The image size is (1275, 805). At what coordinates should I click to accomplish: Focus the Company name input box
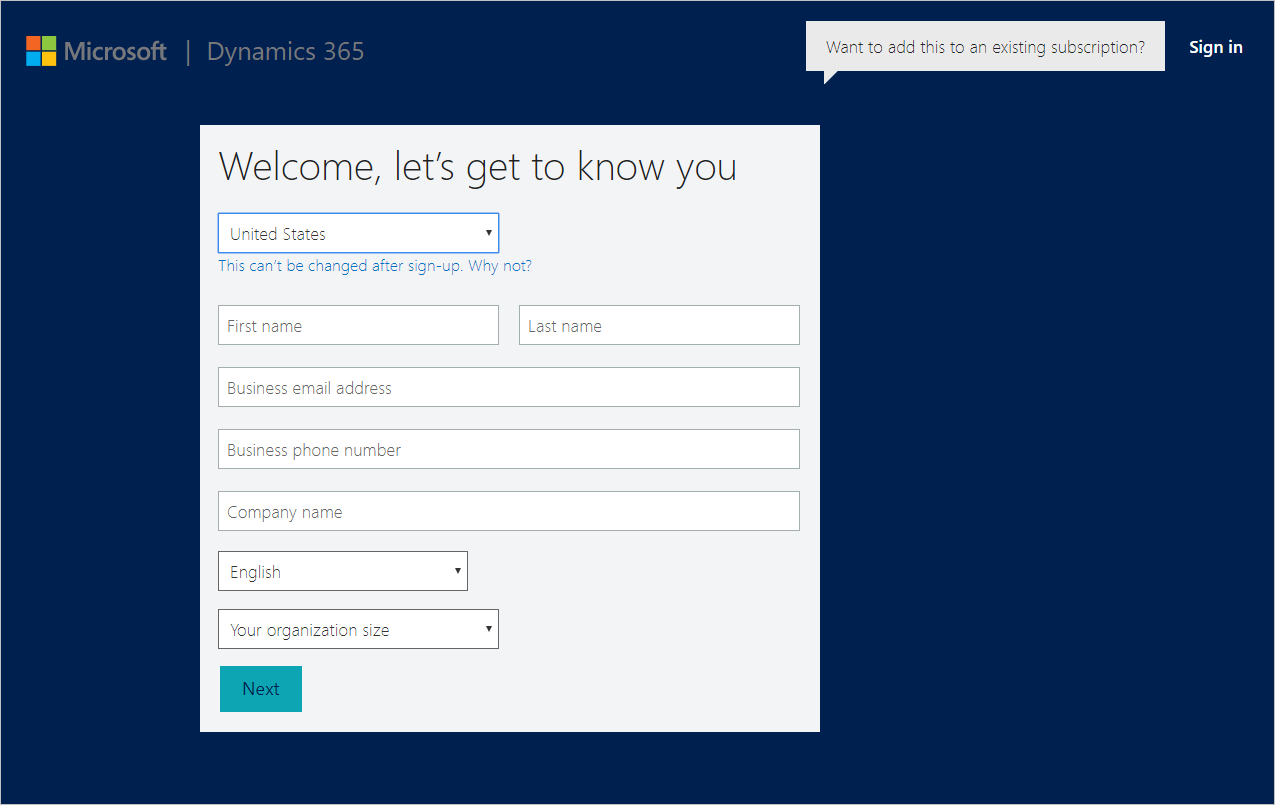point(508,510)
